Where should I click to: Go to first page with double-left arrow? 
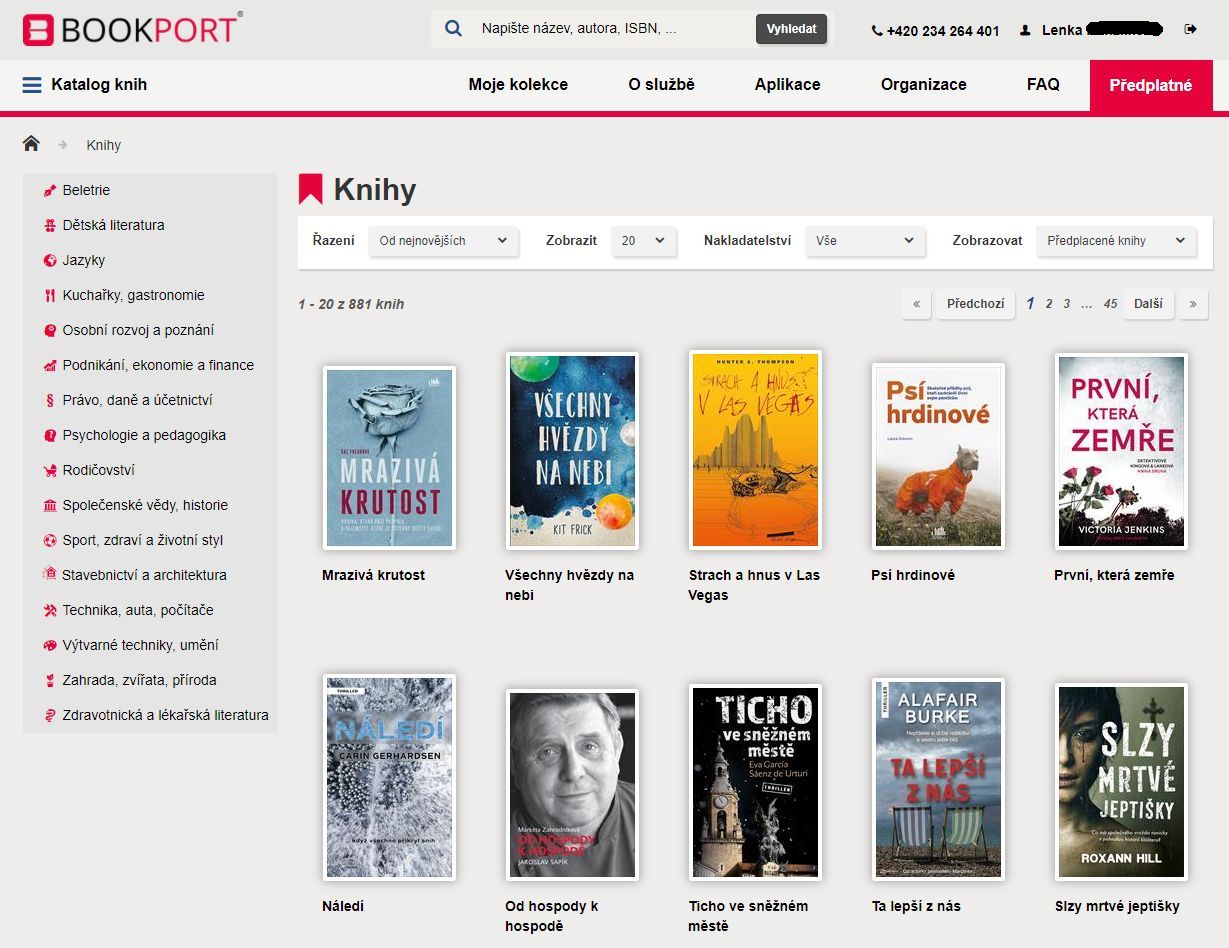916,304
